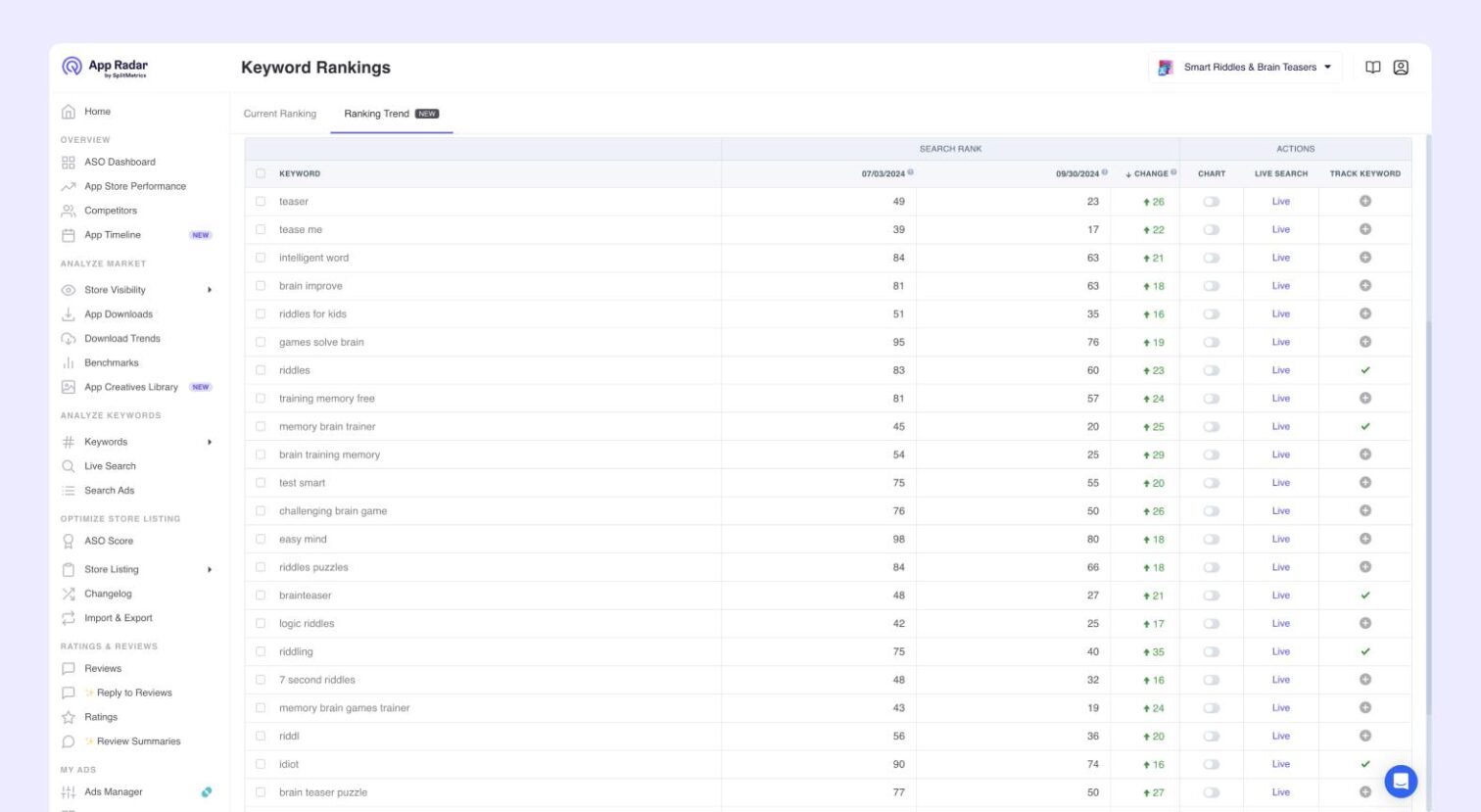The width and height of the screenshot is (1481, 812).
Task: Open the documentation book icon
Action: click(1373, 68)
